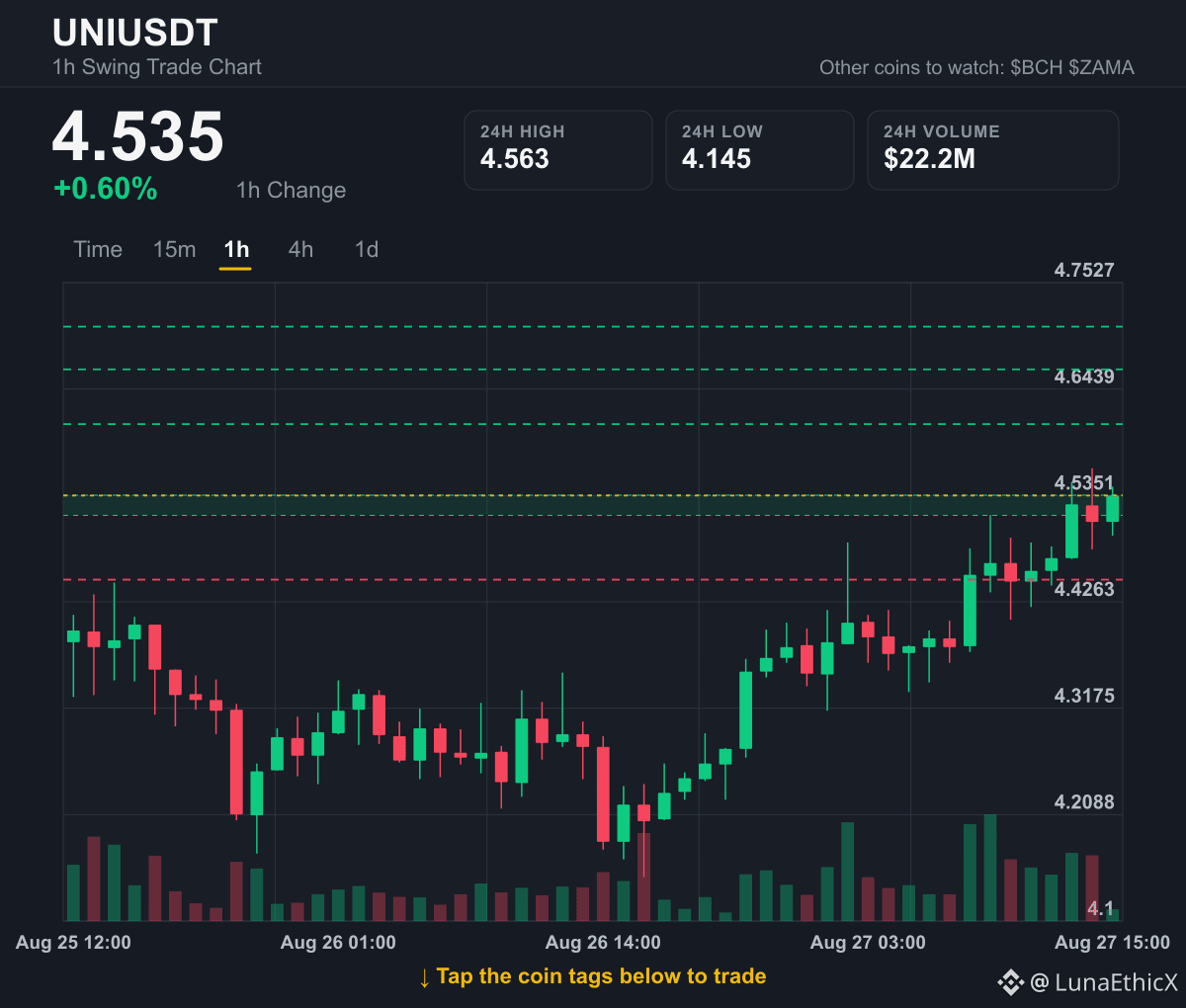Select the Time interval tab
The width and height of the screenshot is (1186, 1008).
click(98, 249)
